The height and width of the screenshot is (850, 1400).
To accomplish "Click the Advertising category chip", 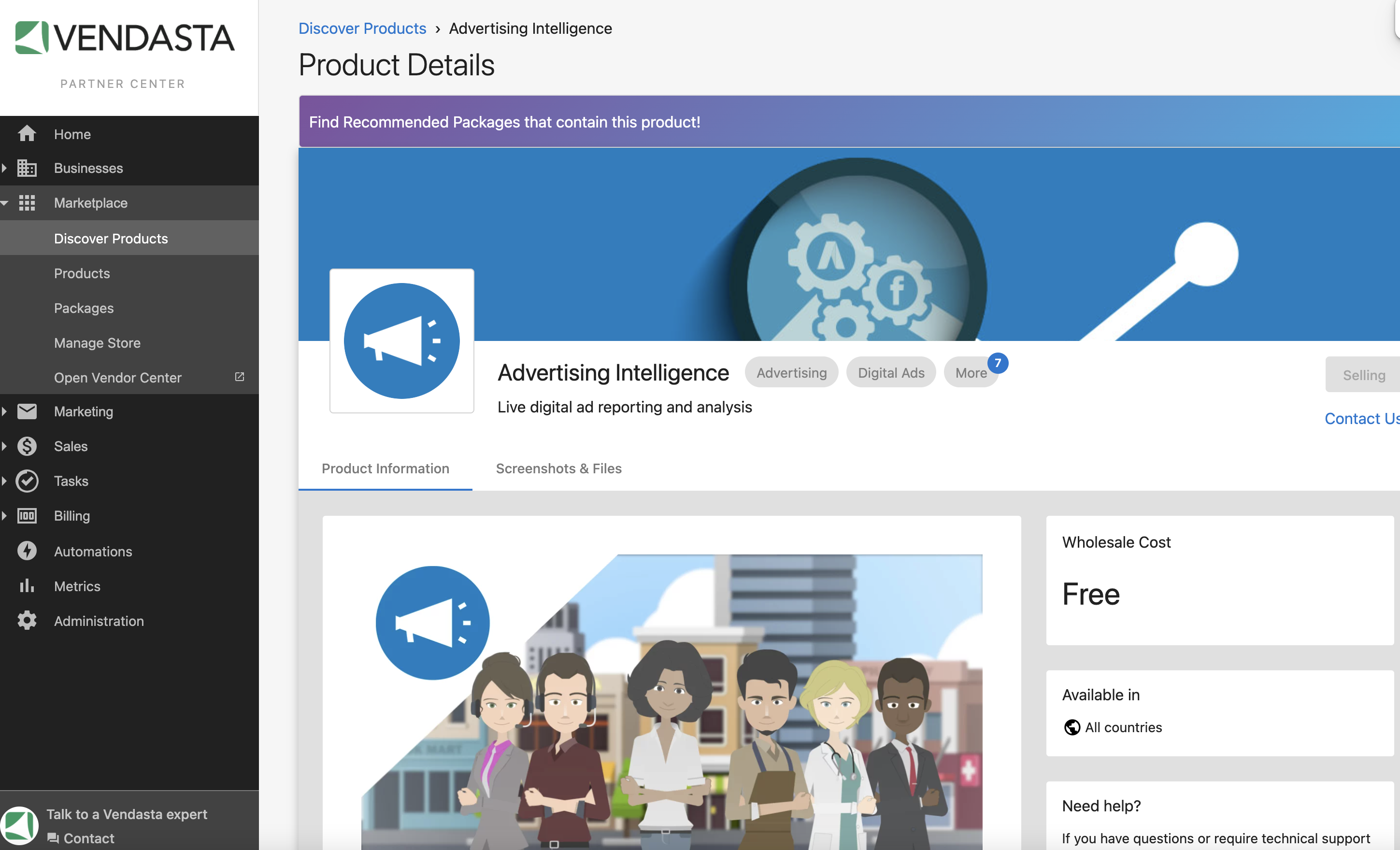I will 791,373.
